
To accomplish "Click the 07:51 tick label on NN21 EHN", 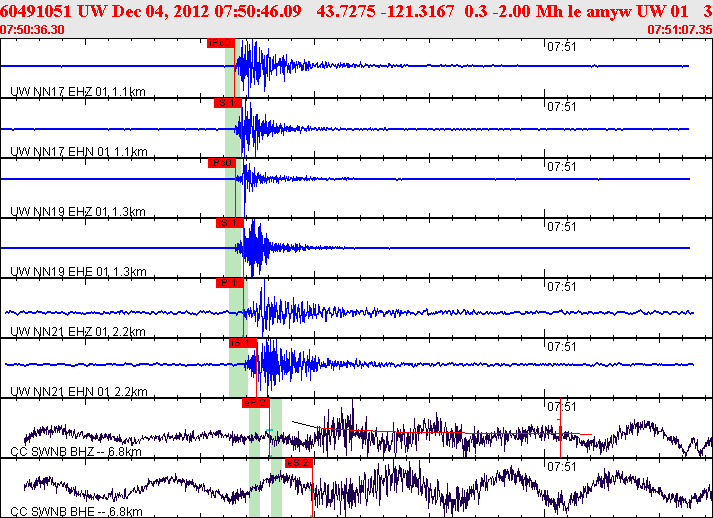I will (x=562, y=347).
